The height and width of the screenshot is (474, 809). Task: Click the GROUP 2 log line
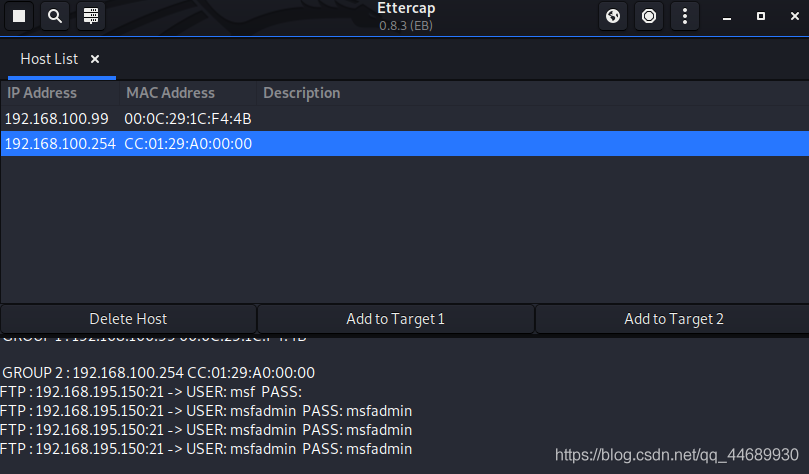[x=158, y=373]
